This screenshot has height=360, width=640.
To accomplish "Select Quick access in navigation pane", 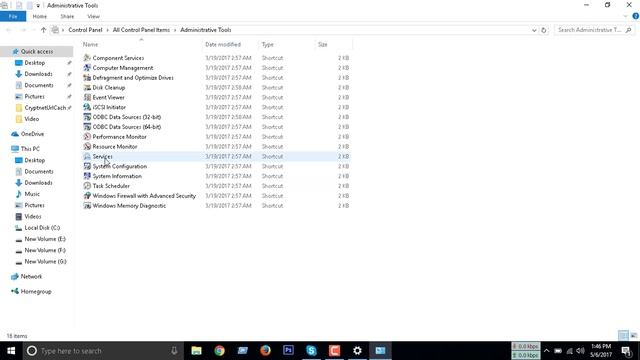I will [x=37, y=51].
